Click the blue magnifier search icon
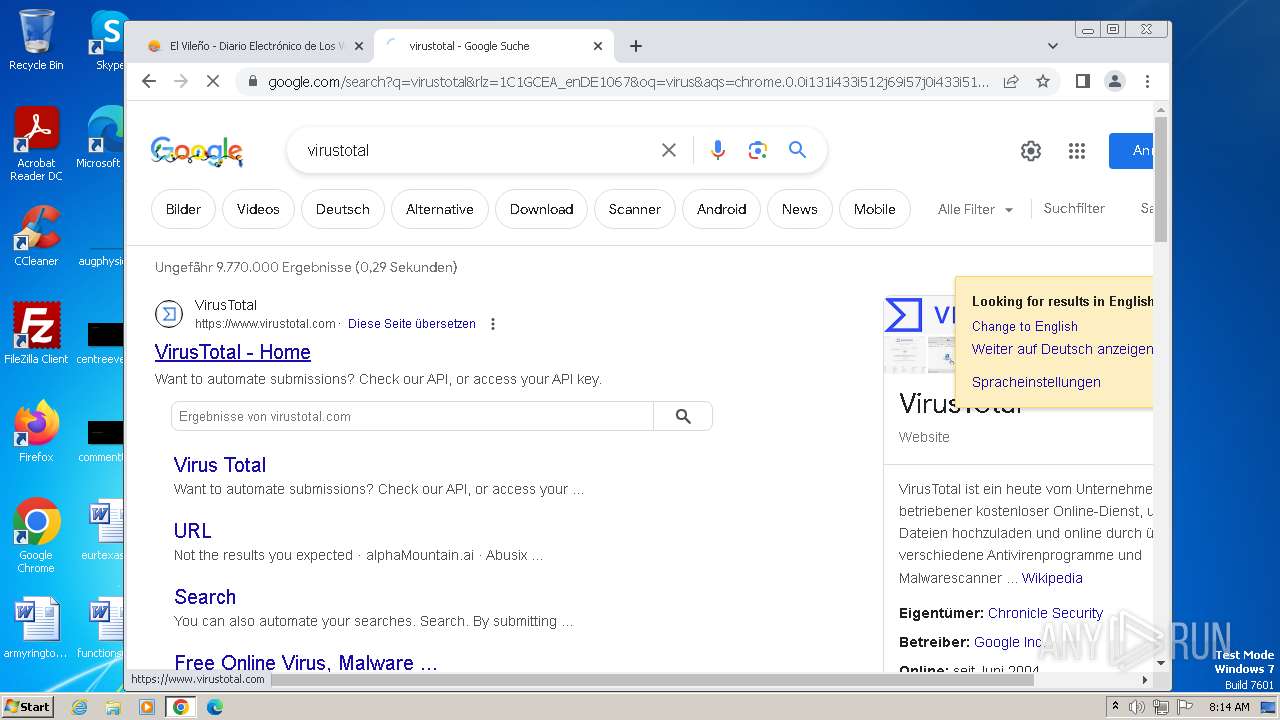Image resolution: width=1280 pixels, height=720 pixels. 797,150
